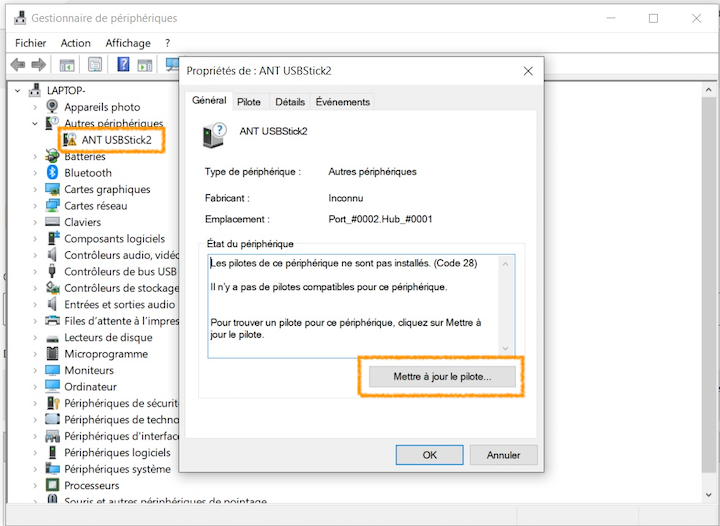Click the Entrées et sorties audio icon
The image size is (720, 526).
(x=52, y=304)
